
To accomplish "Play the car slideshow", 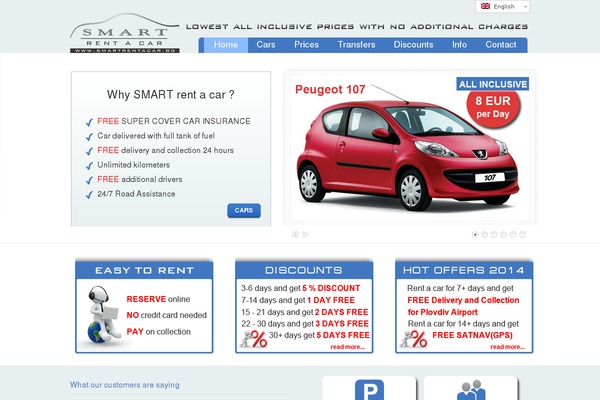I will (305, 234).
